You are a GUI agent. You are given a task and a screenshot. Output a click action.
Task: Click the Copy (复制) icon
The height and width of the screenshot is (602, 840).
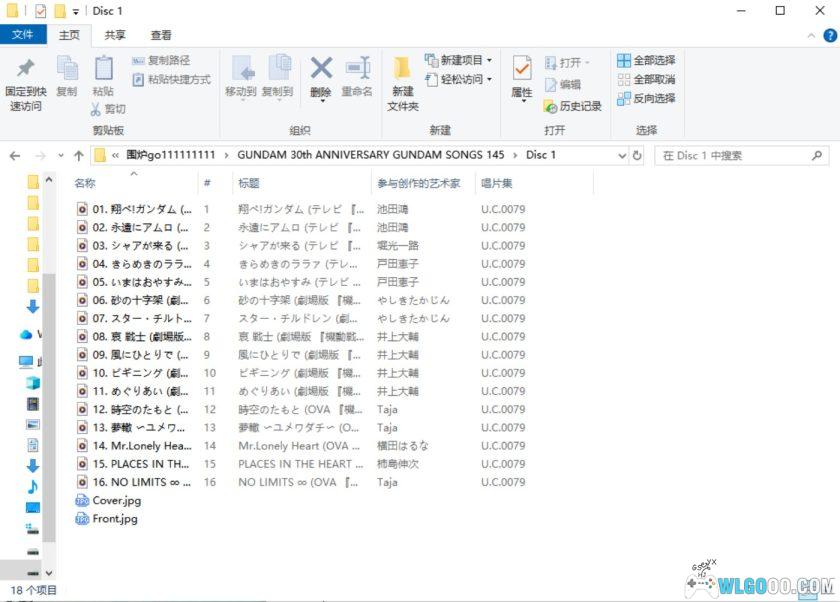pyautogui.click(x=67, y=70)
